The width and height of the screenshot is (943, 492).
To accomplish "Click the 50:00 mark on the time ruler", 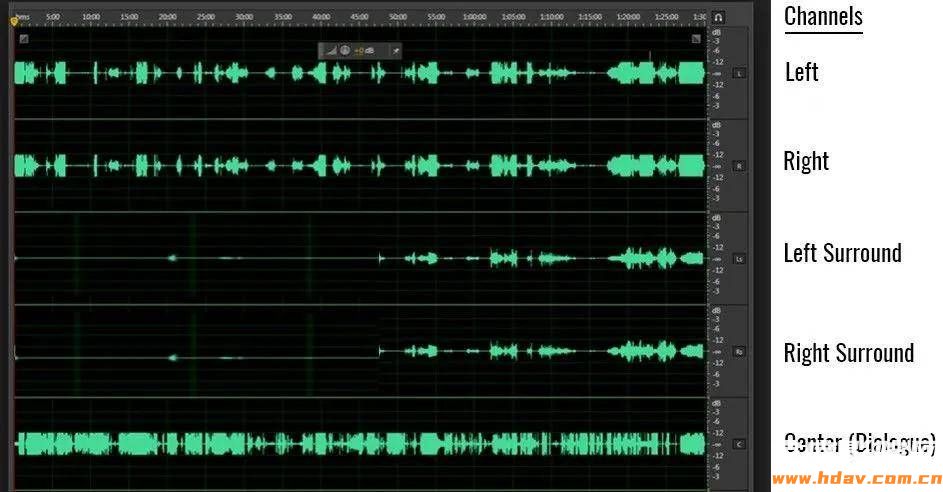I will tap(398, 17).
